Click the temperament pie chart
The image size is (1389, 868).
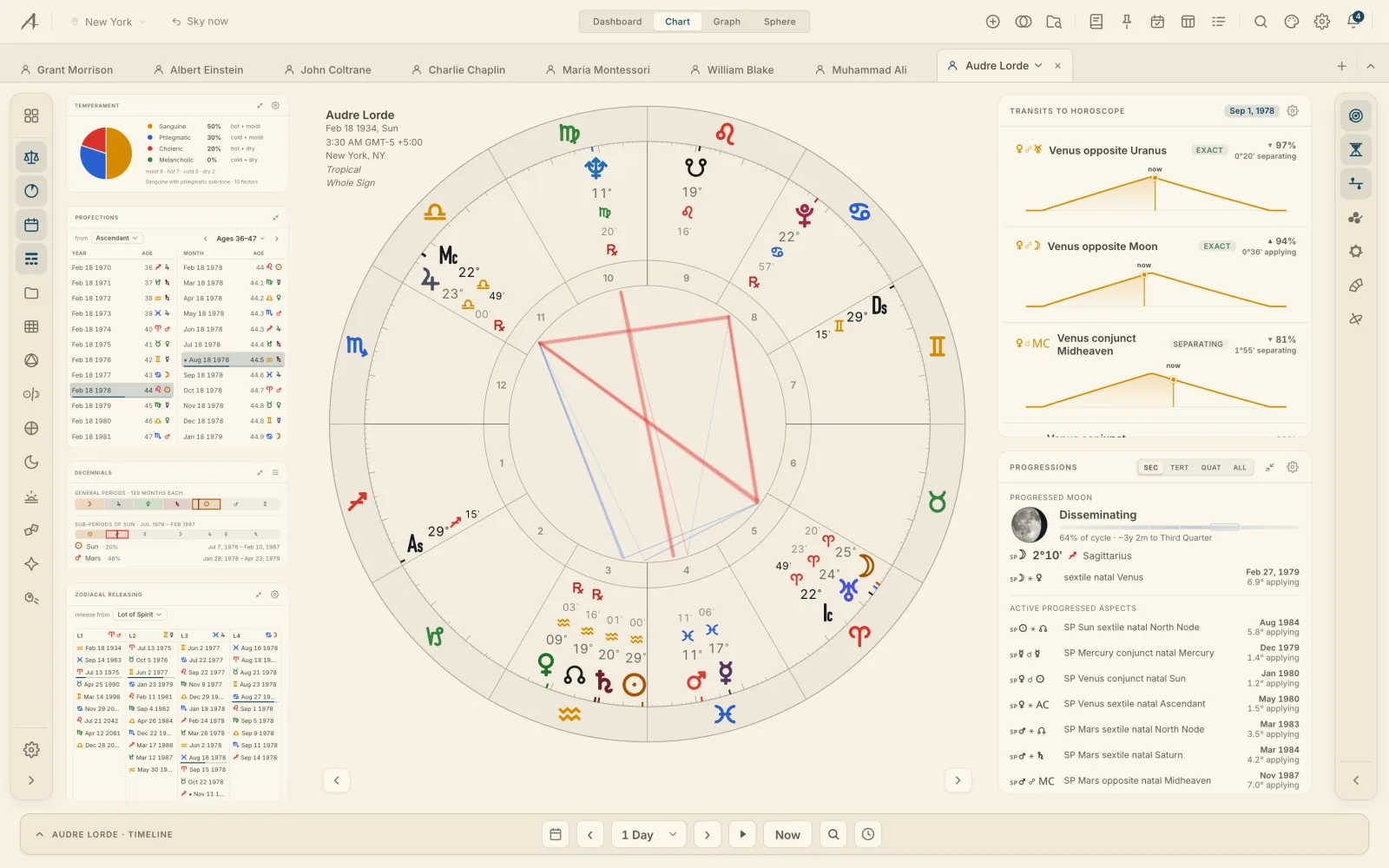pyautogui.click(x=106, y=153)
